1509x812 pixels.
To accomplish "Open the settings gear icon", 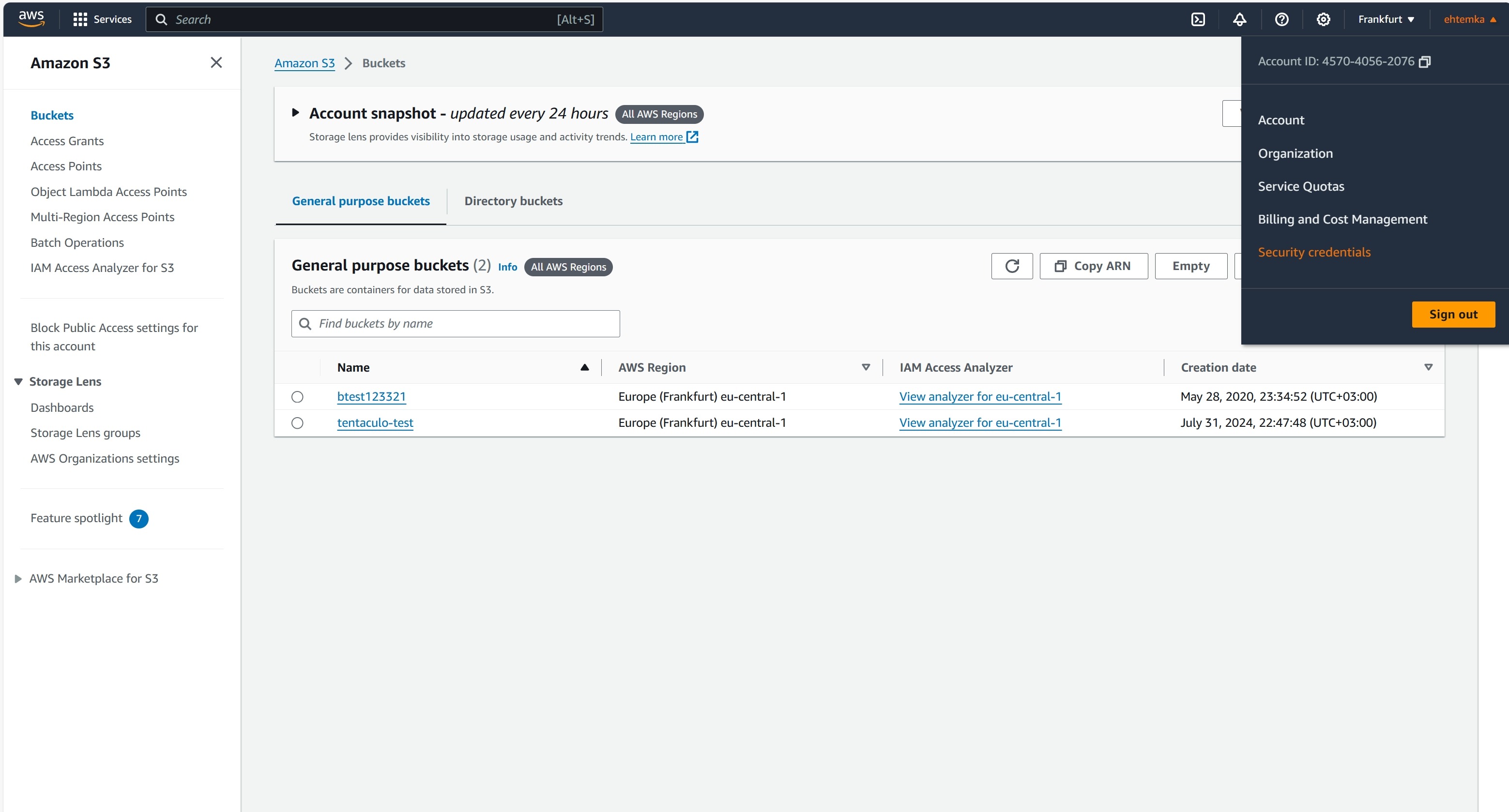I will tap(1323, 19).
